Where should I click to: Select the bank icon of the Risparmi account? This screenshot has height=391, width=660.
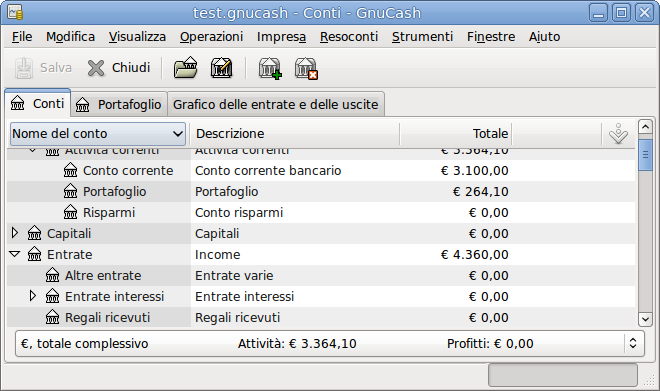click(70, 212)
